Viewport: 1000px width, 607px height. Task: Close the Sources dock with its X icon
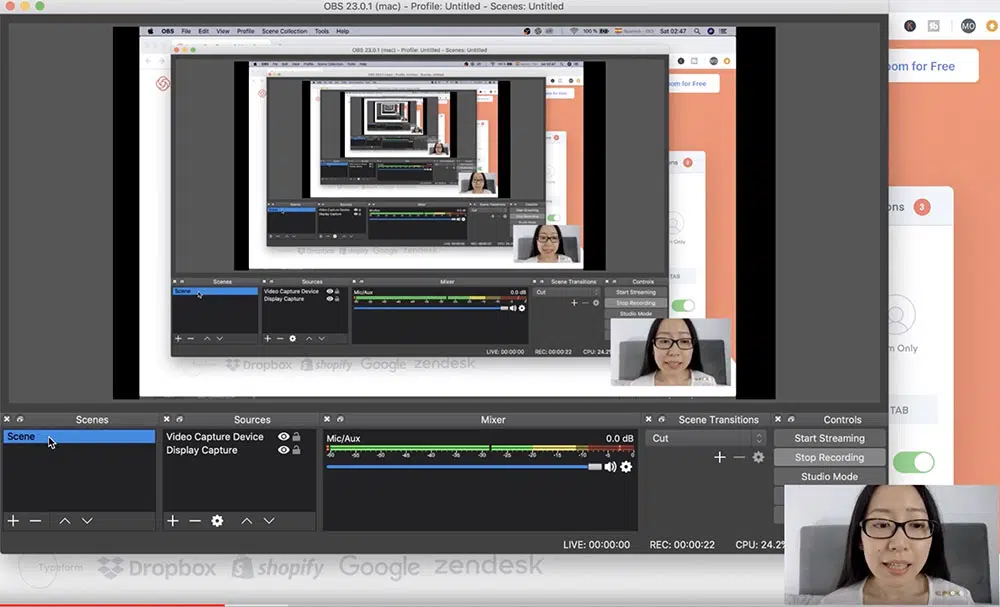tap(166, 419)
